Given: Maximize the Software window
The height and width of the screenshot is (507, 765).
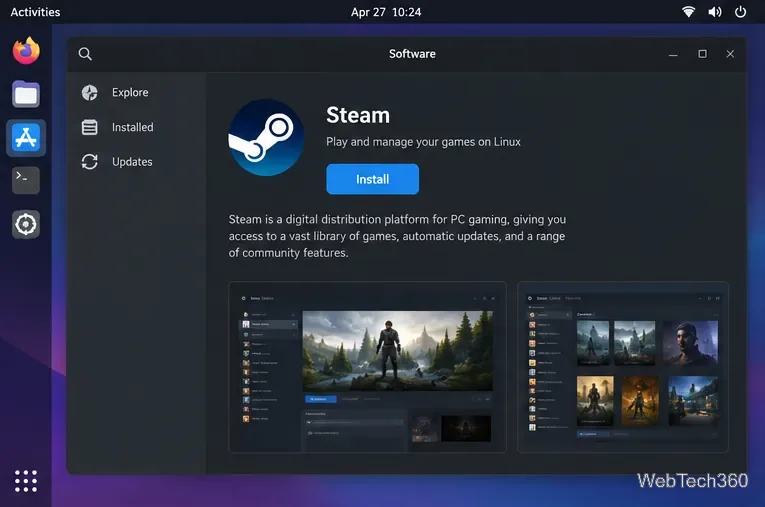Looking at the screenshot, I should pyautogui.click(x=703, y=54).
